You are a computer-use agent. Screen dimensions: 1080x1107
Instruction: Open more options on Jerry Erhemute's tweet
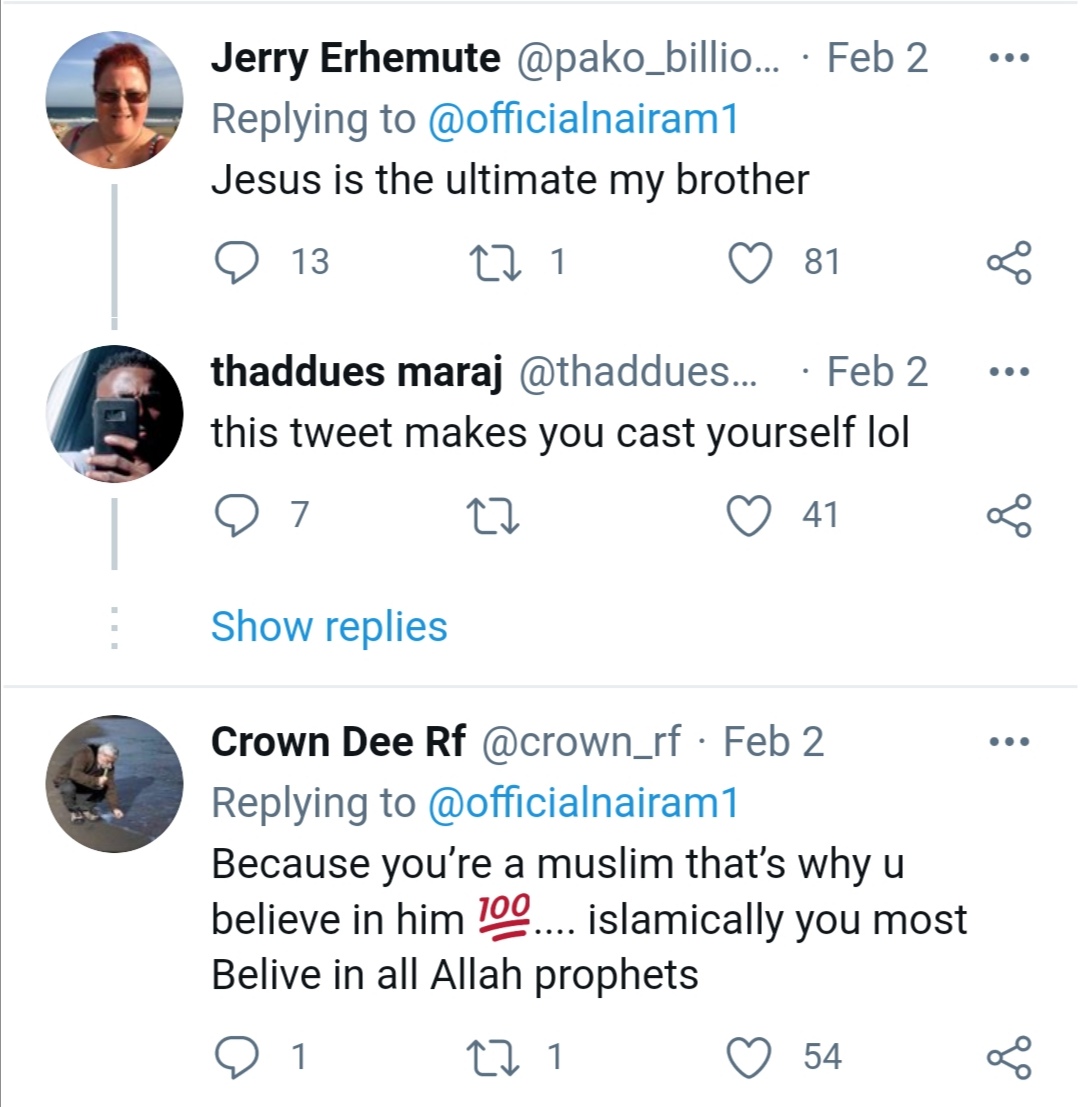1008,58
